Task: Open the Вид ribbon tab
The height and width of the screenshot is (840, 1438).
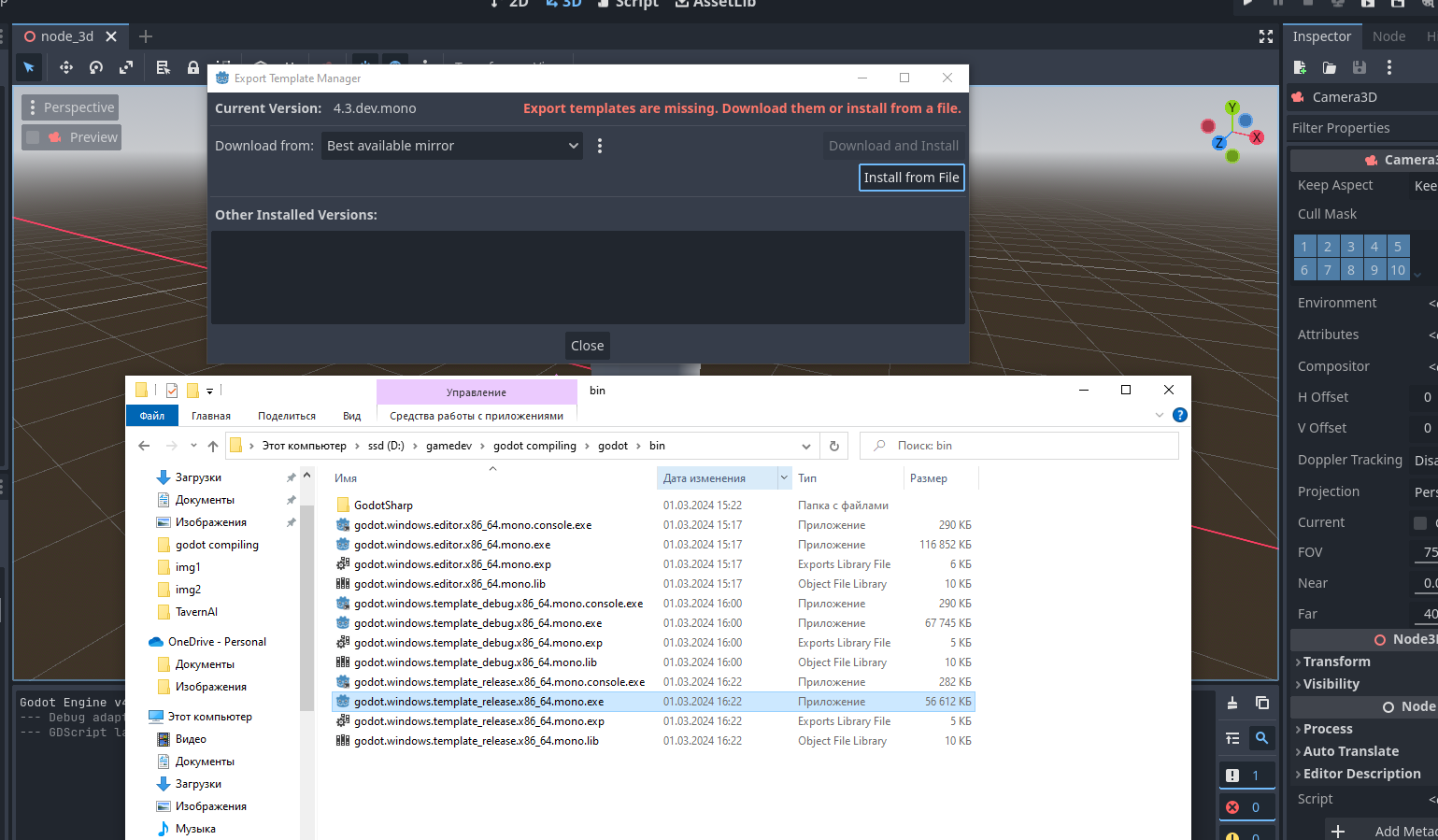Action: (351, 416)
